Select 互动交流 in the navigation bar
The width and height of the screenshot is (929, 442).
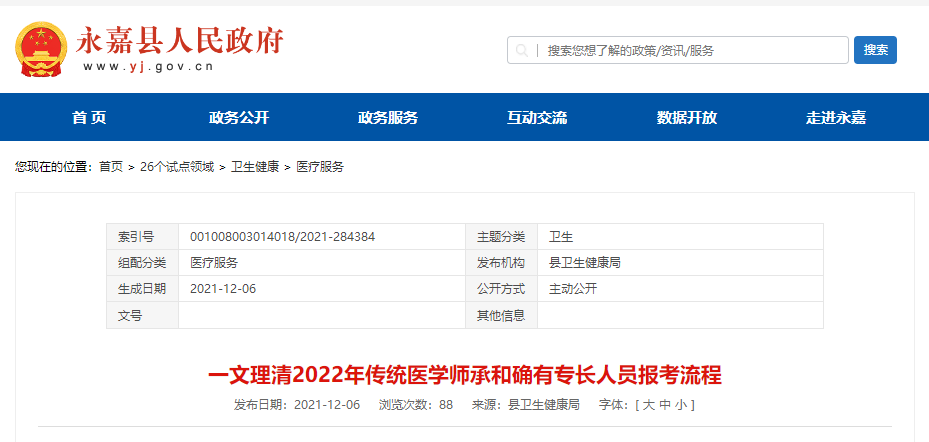[x=537, y=117]
